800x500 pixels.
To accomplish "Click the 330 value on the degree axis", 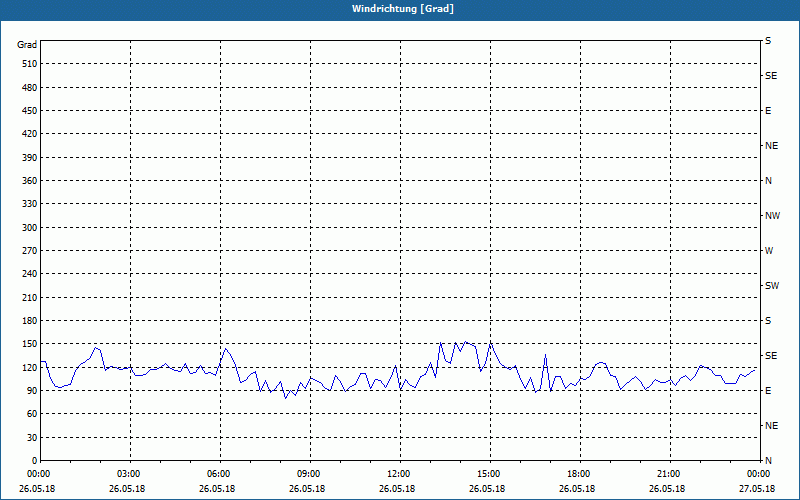I will (30, 204).
